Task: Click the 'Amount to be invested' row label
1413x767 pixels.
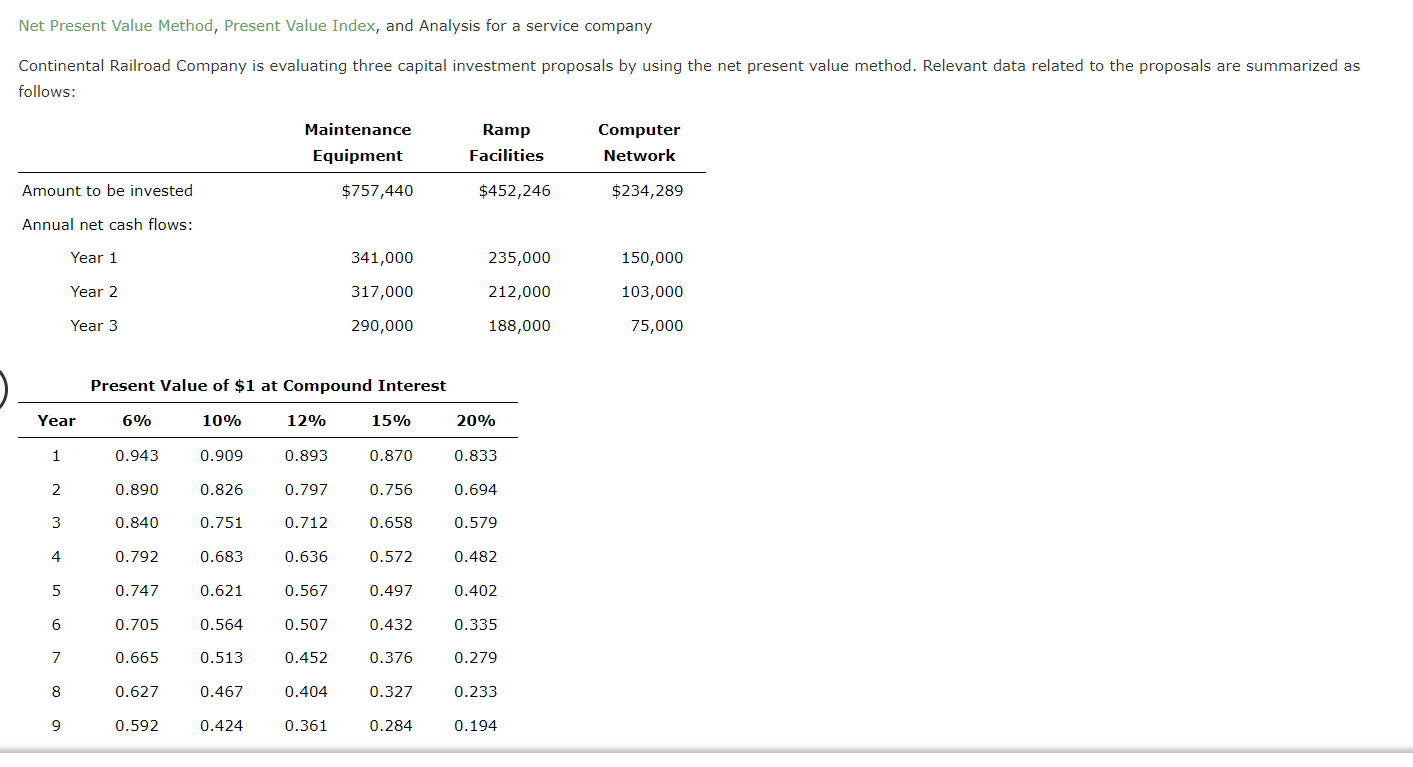Action: pyautogui.click(x=108, y=191)
